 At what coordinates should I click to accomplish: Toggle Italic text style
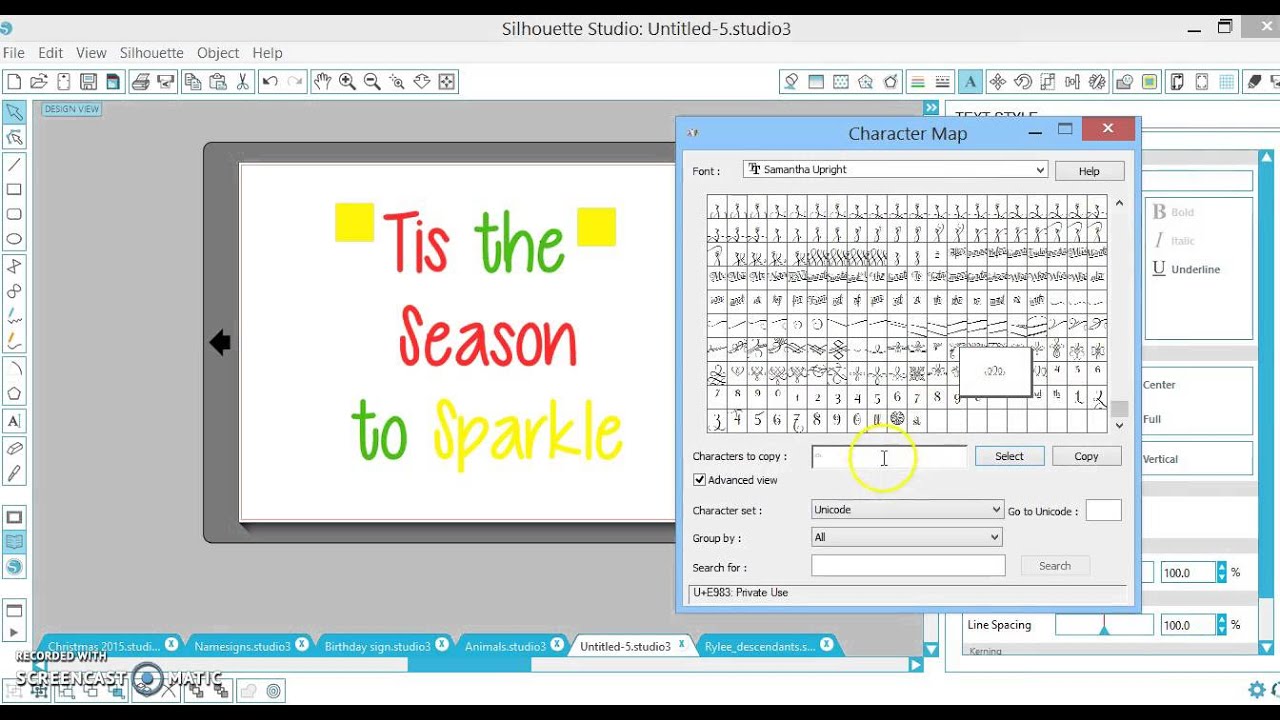[1175, 240]
